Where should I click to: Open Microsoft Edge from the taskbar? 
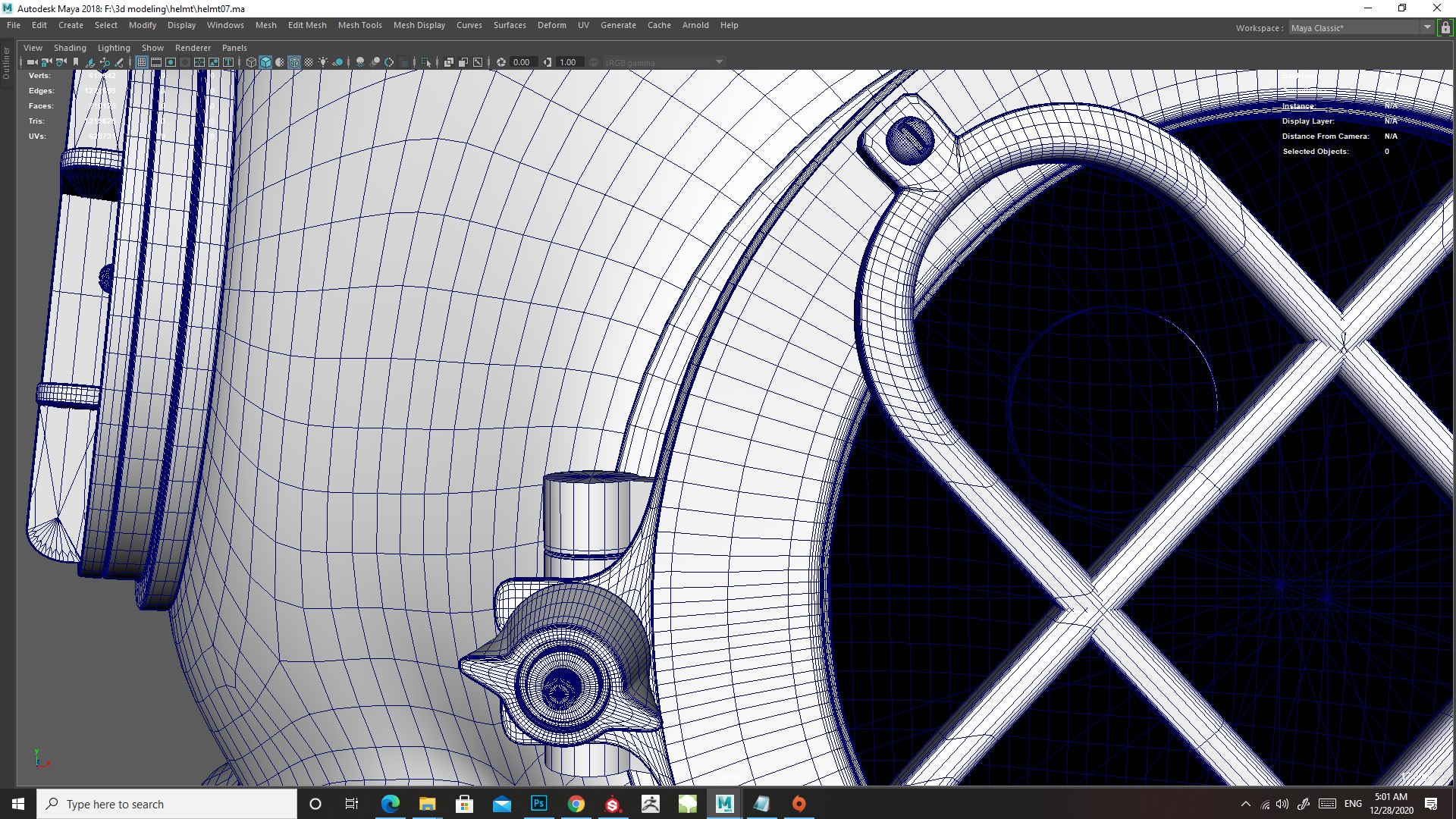(x=390, y=804)
